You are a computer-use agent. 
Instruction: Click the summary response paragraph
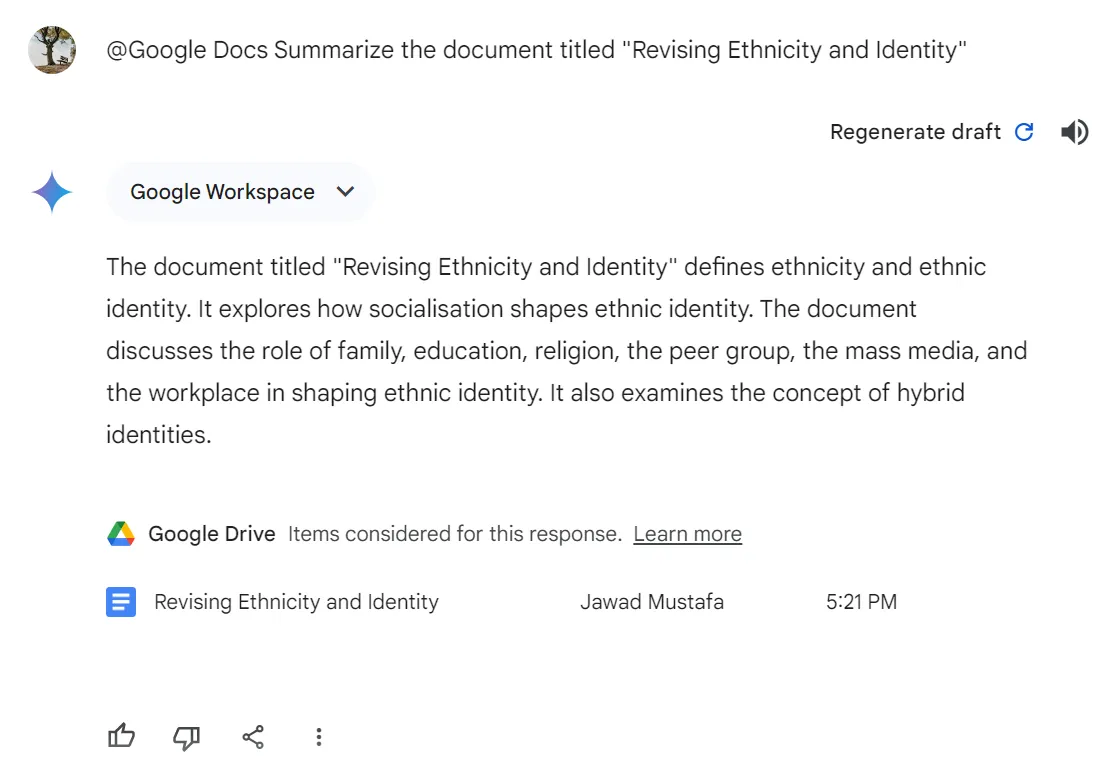[x=566, y=351]
